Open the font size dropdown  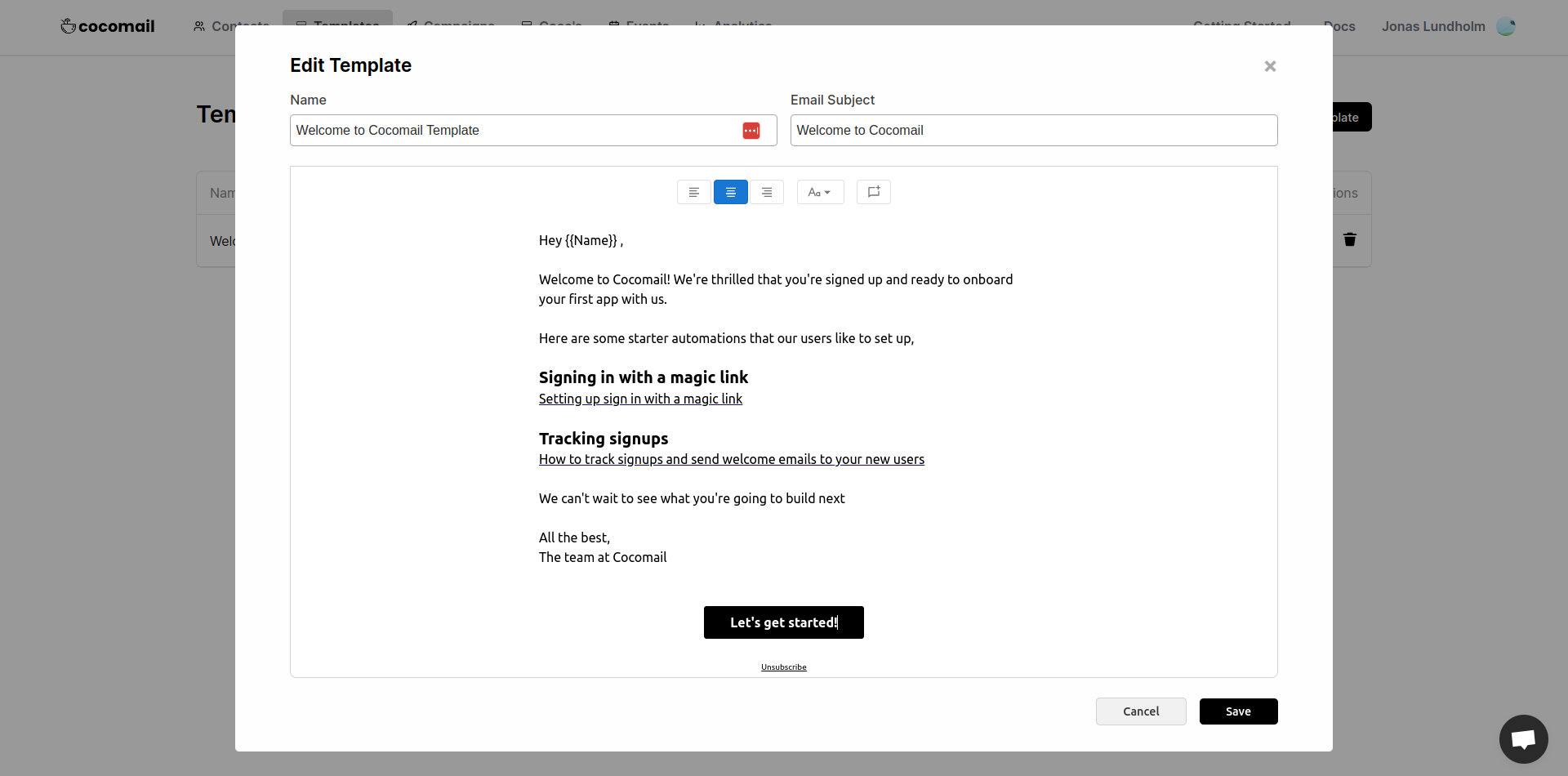pos(820,192)
